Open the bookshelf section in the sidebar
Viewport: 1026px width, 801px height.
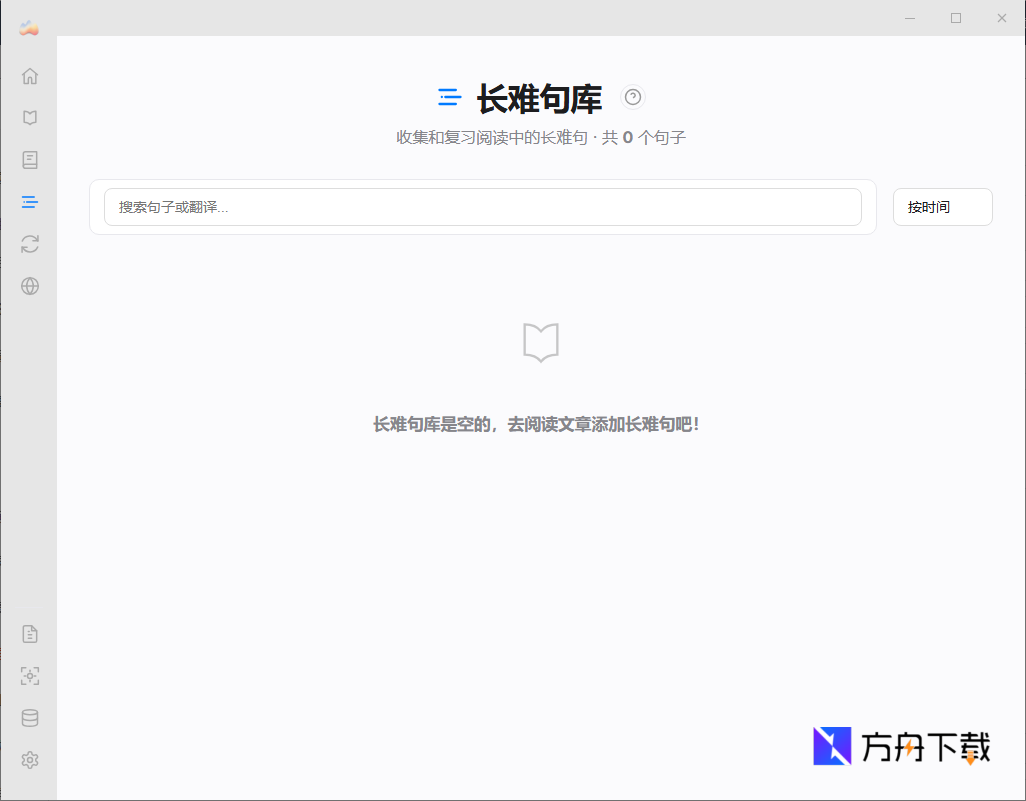tap(29, 117)
